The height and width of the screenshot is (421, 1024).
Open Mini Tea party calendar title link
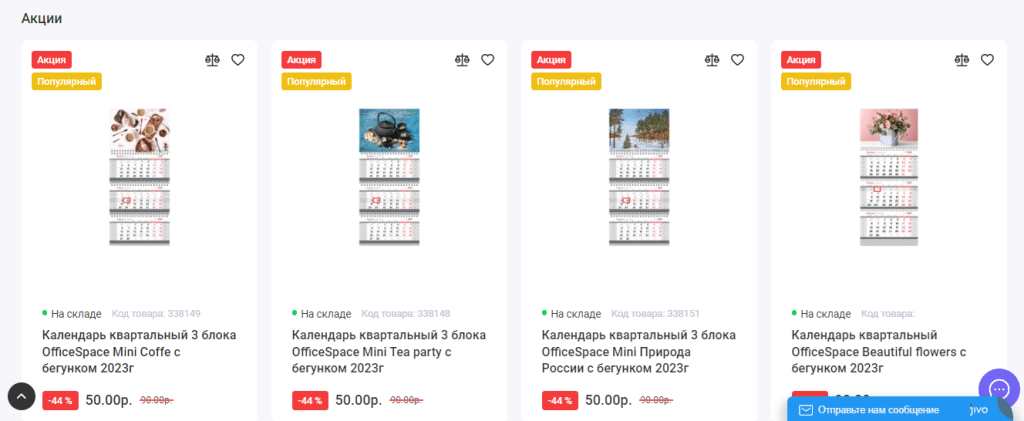click(389, 351)
